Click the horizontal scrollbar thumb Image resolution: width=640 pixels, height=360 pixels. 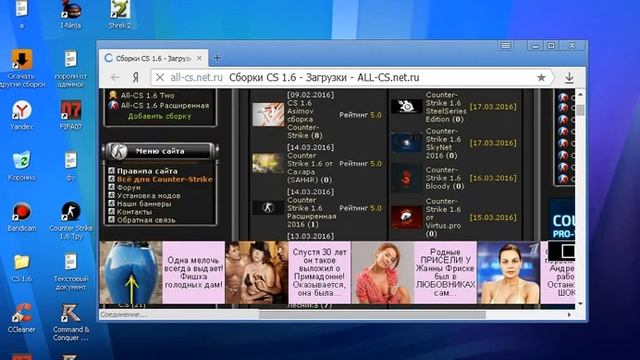(x=372, y=315)
